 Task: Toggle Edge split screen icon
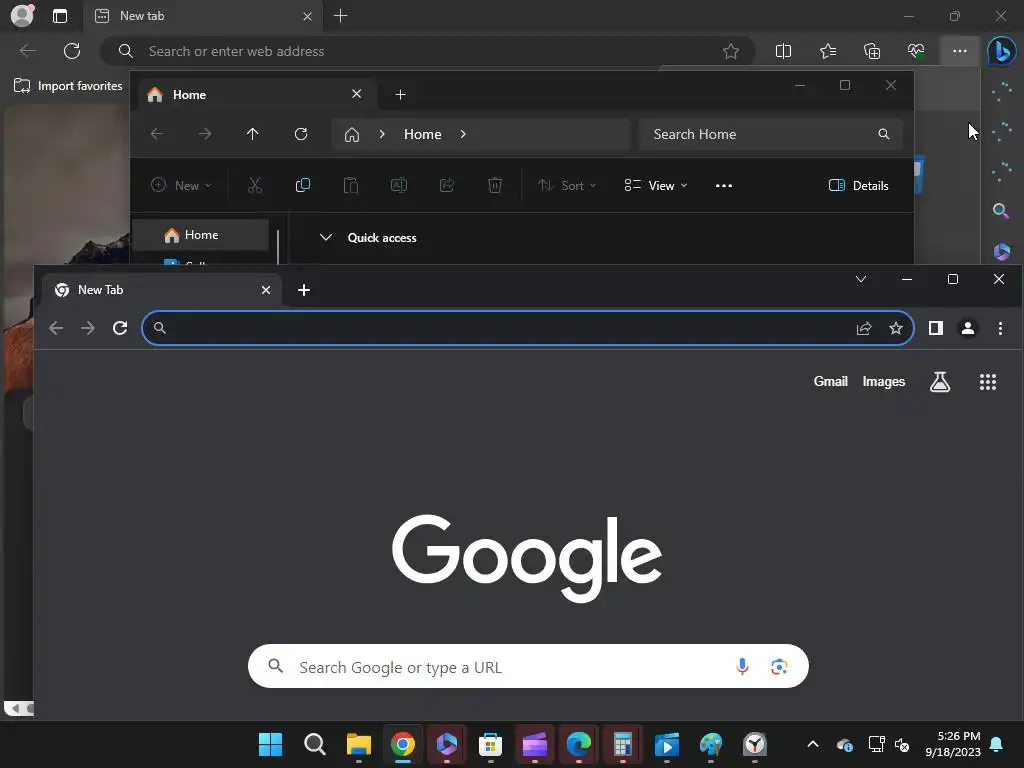coord(783,51)
